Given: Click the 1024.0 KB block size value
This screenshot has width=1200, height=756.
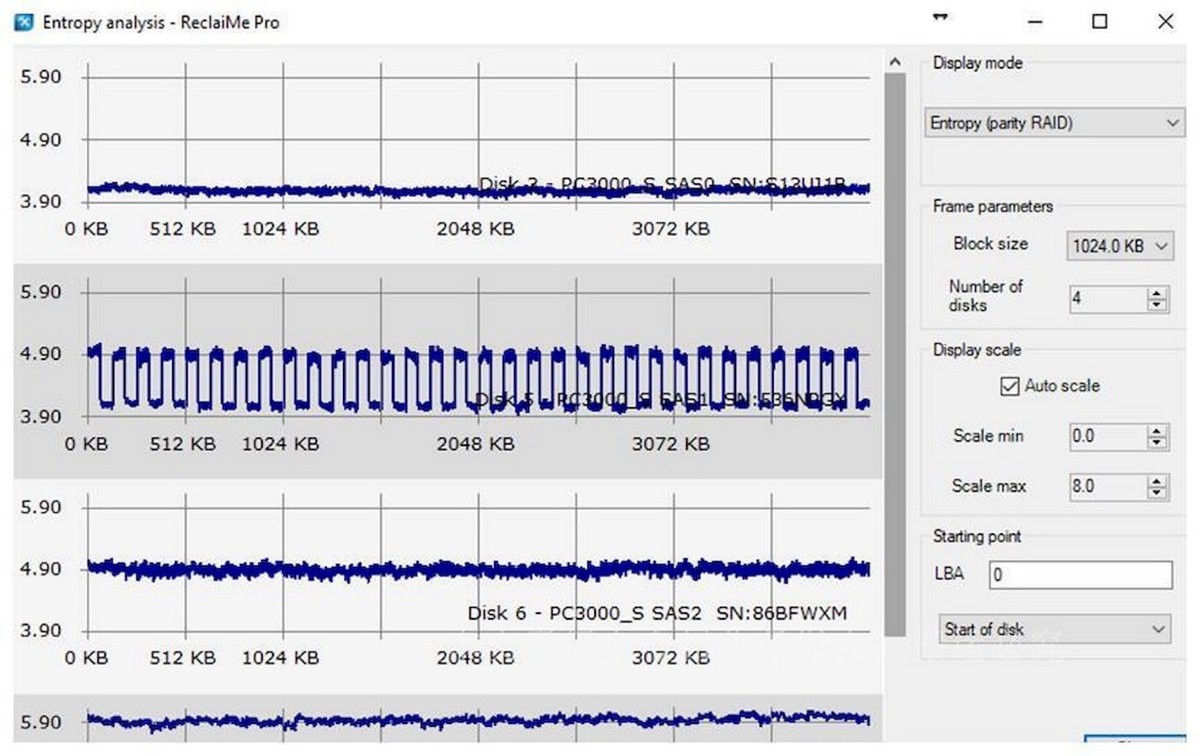Looking at the screenshot, I should coord(1110,245).
